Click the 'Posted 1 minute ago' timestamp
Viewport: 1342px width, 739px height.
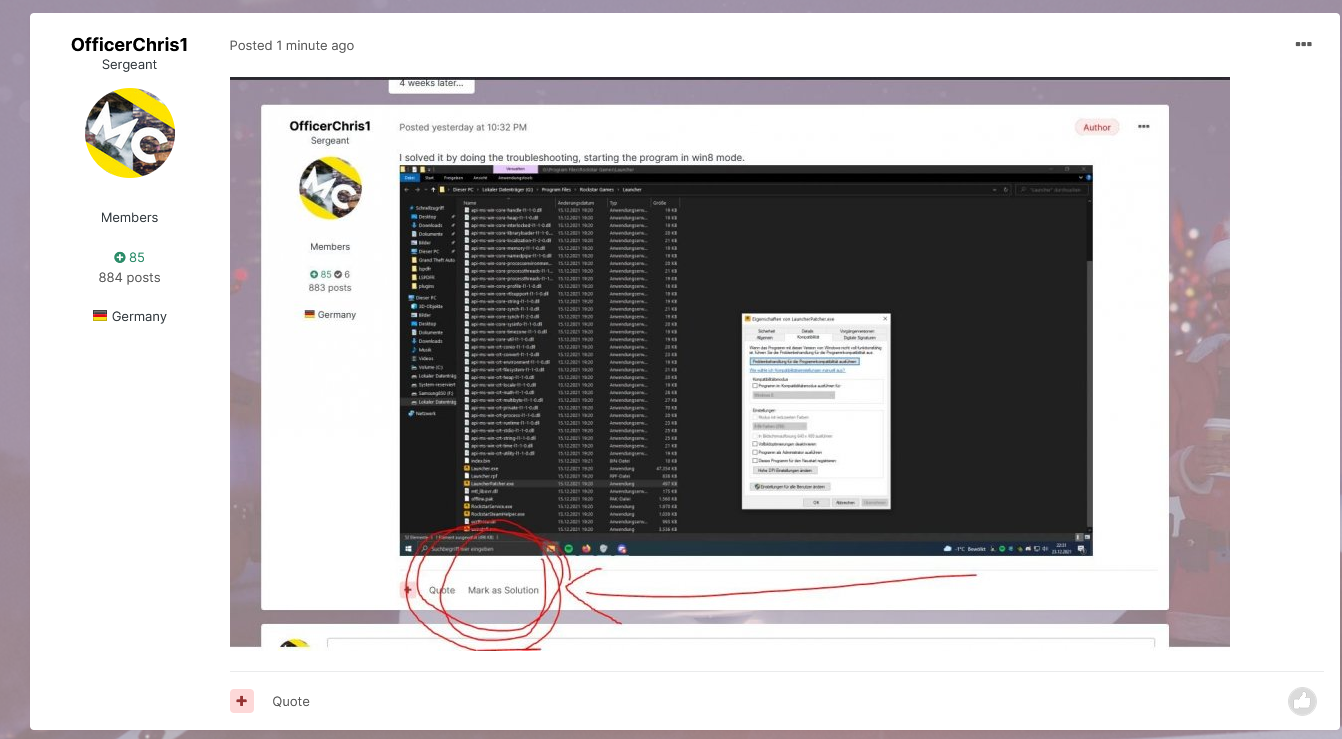pyautogui.click(x=292, y=45)
